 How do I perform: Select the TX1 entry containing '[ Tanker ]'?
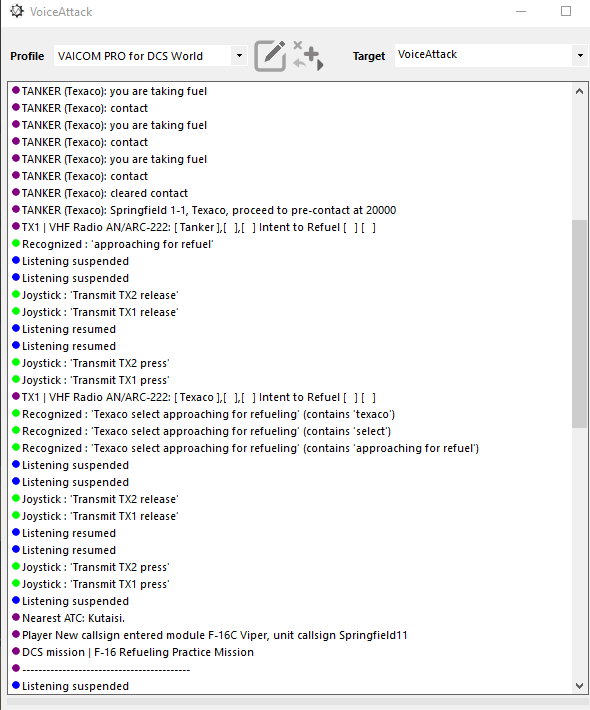point(194,227)
